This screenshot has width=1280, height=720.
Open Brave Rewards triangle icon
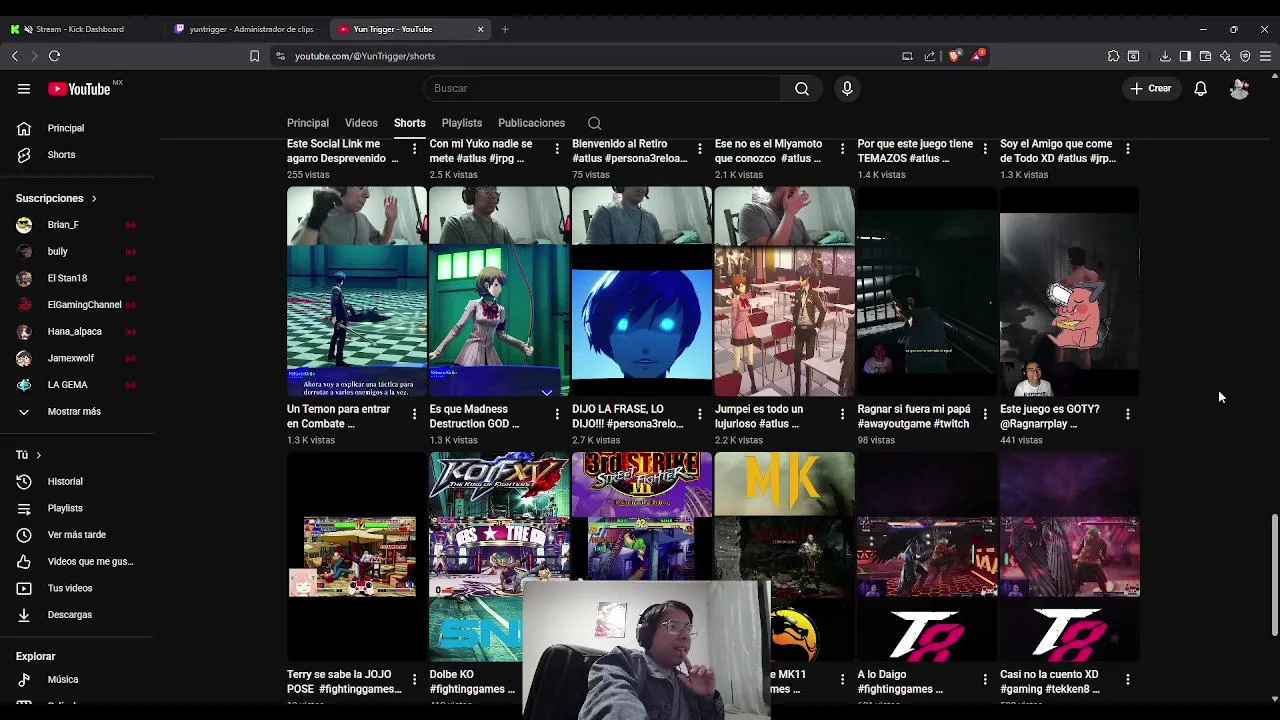977,56
